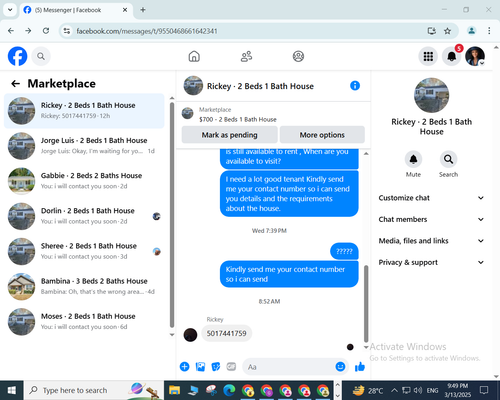Click the browser back arrow
Screen dimensions: 500x400
click(x=11, y=31)
